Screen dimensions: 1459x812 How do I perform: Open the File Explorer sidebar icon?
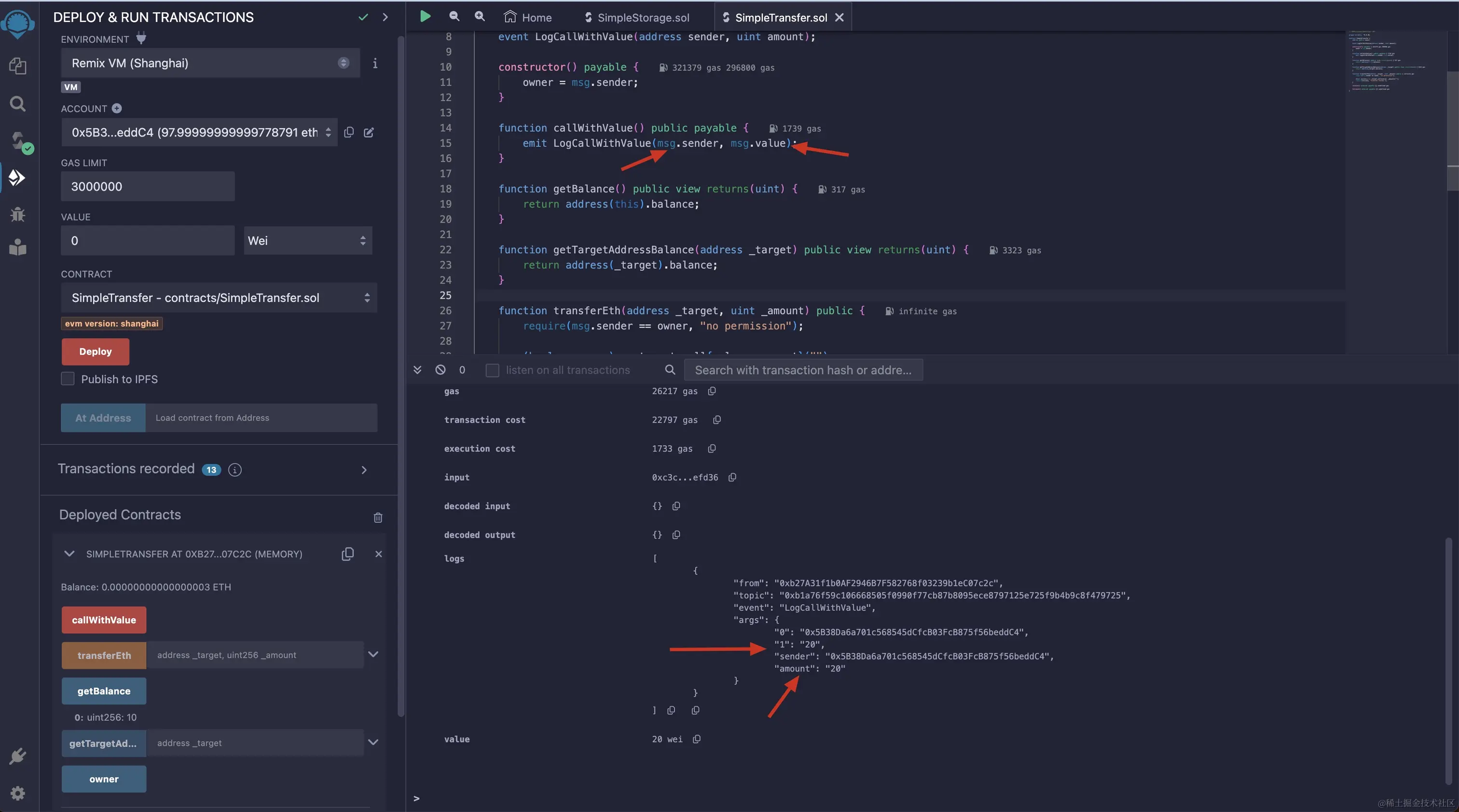pos(17,66)
